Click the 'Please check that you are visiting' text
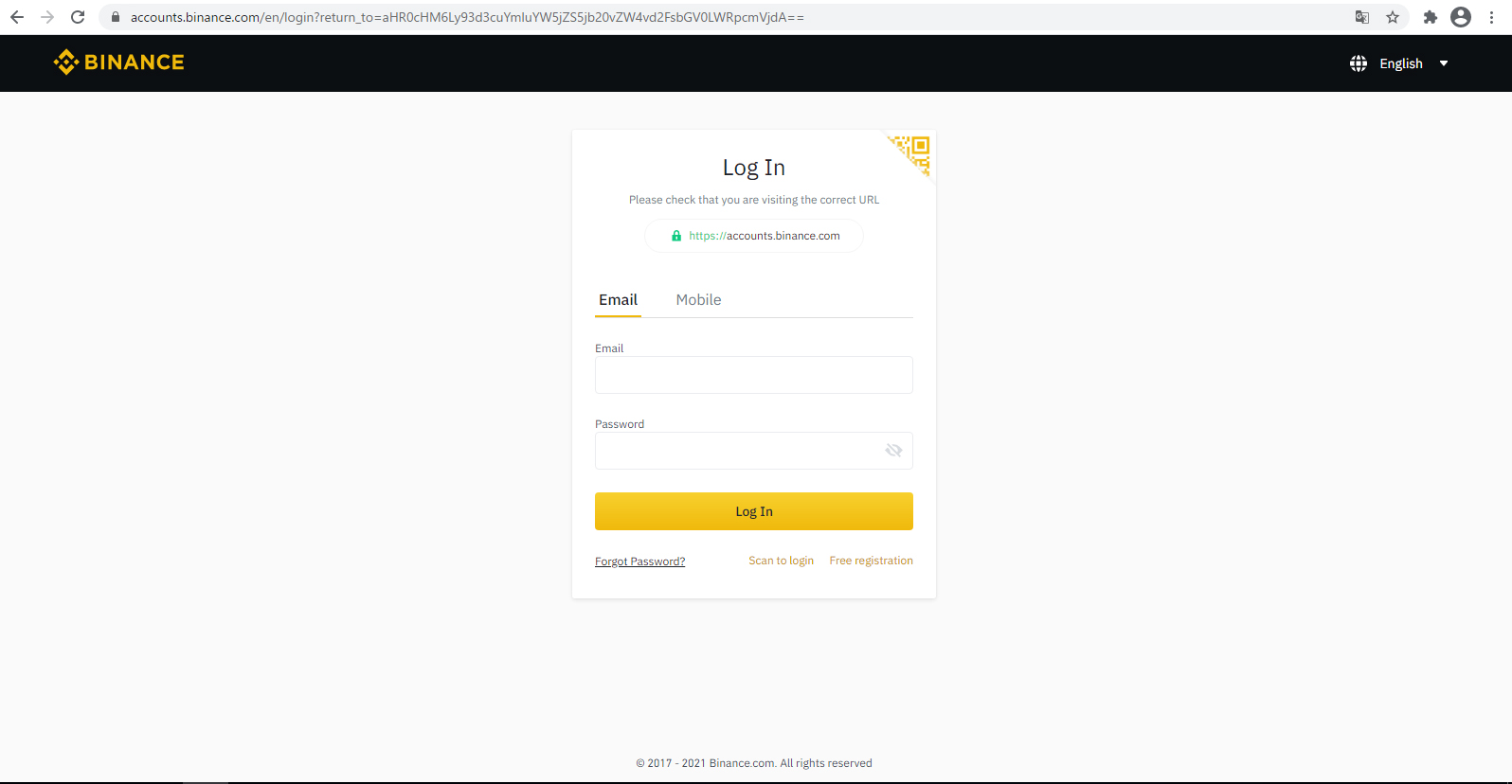The width and height of the screenshot is (1512, 784). click(x=754, y=200)
